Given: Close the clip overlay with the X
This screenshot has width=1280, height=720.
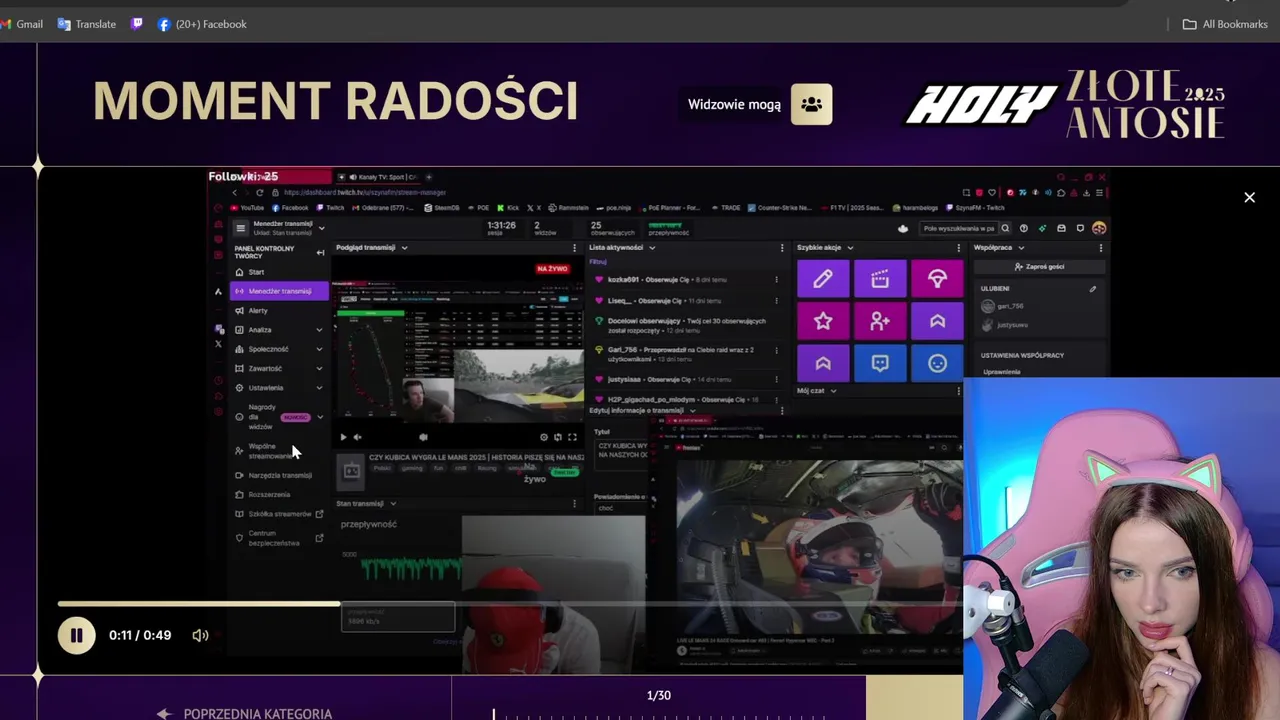Looking at the screenshot, I should 1249,197.
